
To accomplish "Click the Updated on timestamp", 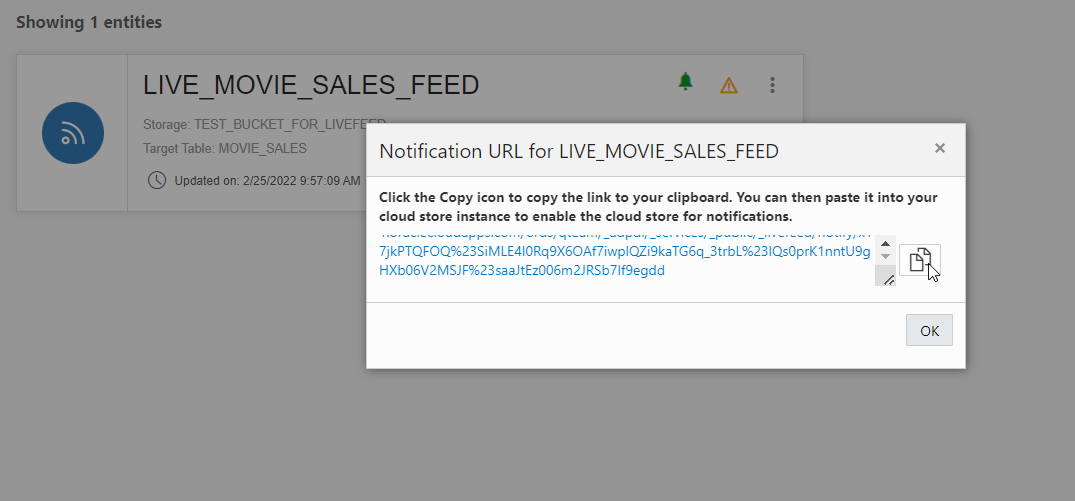I will pos(267,181).
